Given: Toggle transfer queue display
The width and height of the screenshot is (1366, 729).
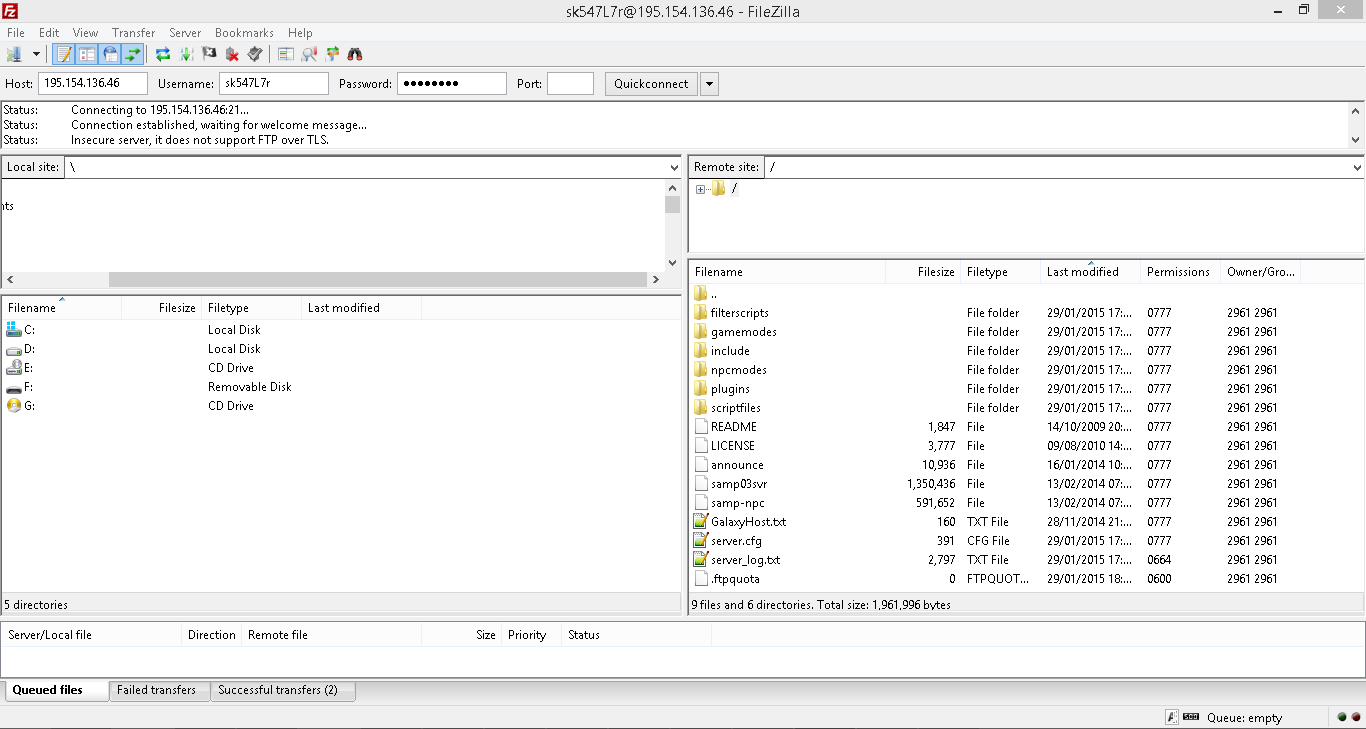Looking at the screenshot, I should click(x=132, y=54).
